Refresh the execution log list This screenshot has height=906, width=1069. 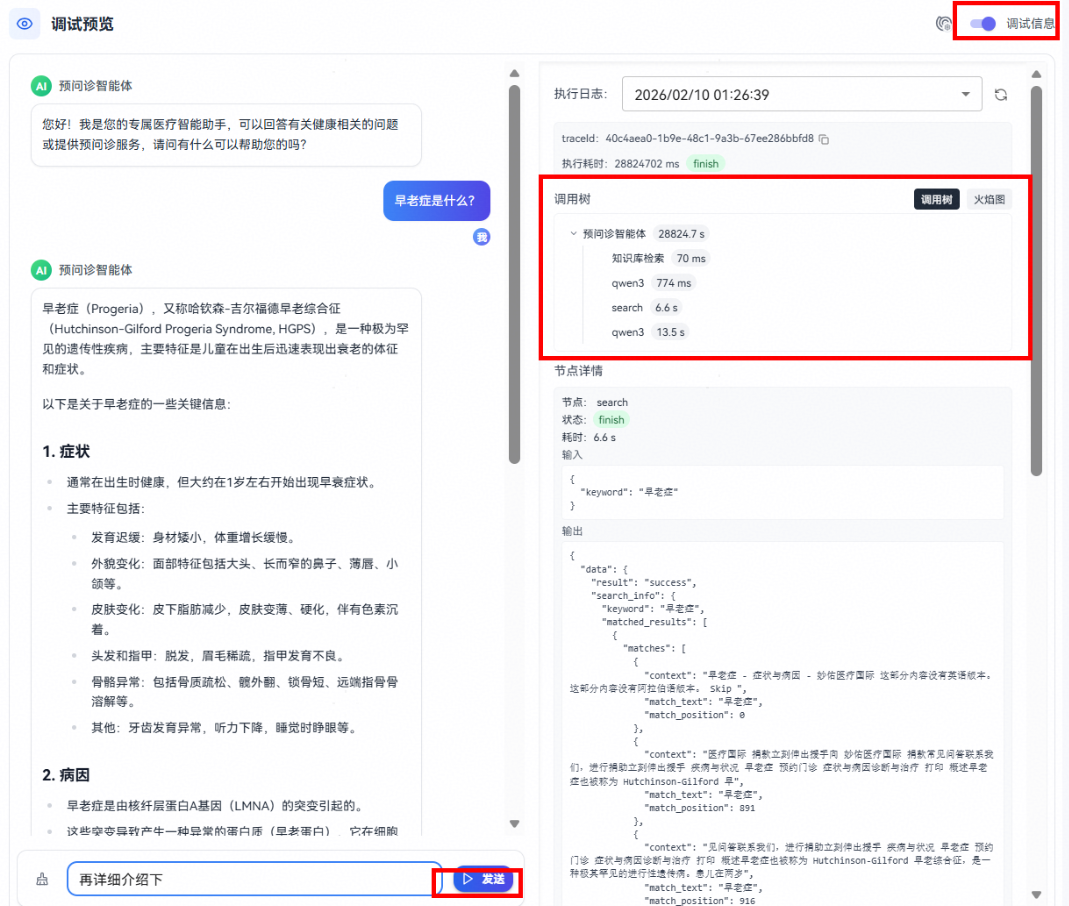(1001, 95)
